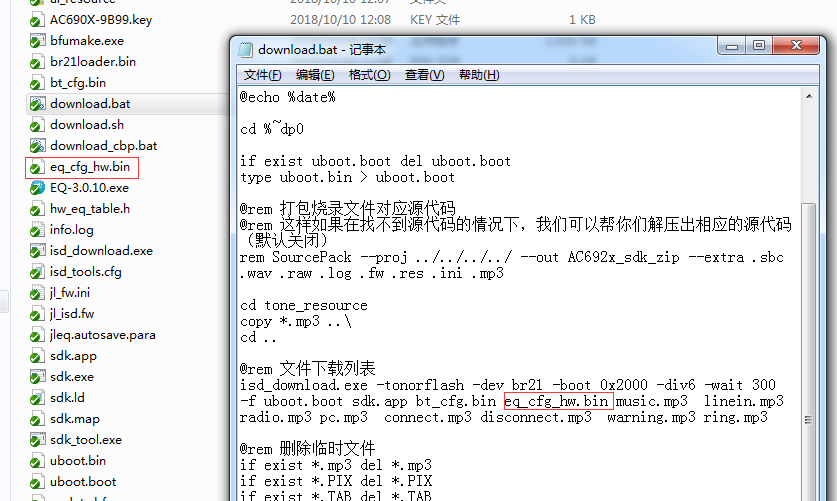Select the uboot.bin file name in Explorer

pos(78,461)
